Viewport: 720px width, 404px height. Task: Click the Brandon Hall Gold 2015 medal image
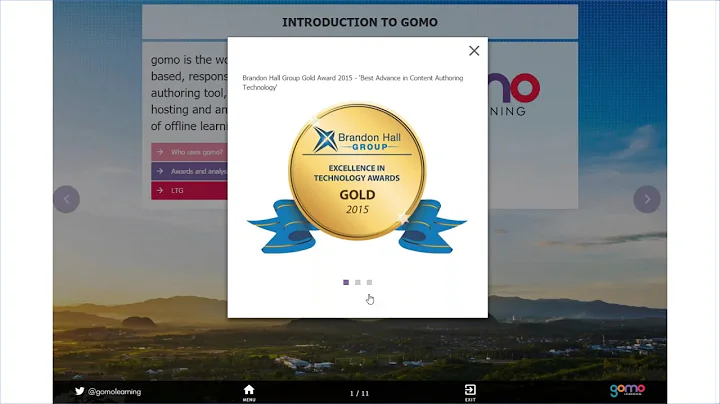pos(357,178)
